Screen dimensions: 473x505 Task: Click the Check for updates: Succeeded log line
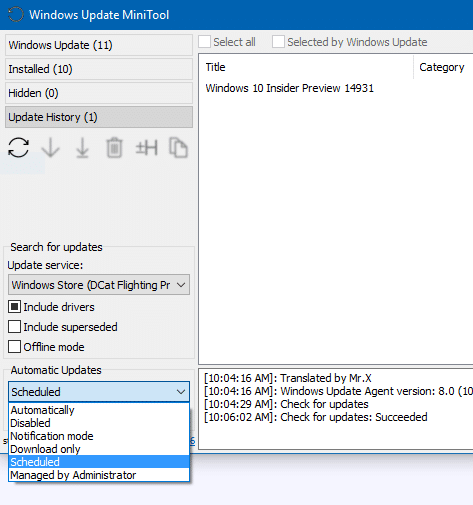(x=316, y=417)
